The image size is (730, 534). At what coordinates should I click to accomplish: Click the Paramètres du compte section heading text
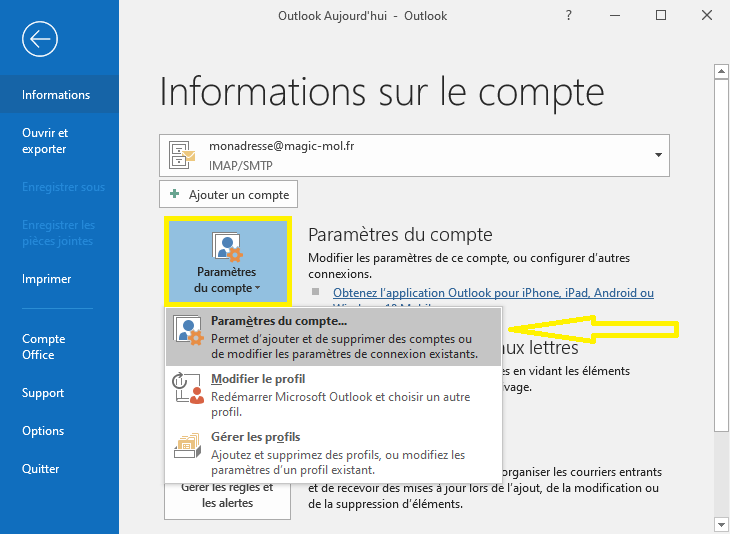tap(400, 235)
